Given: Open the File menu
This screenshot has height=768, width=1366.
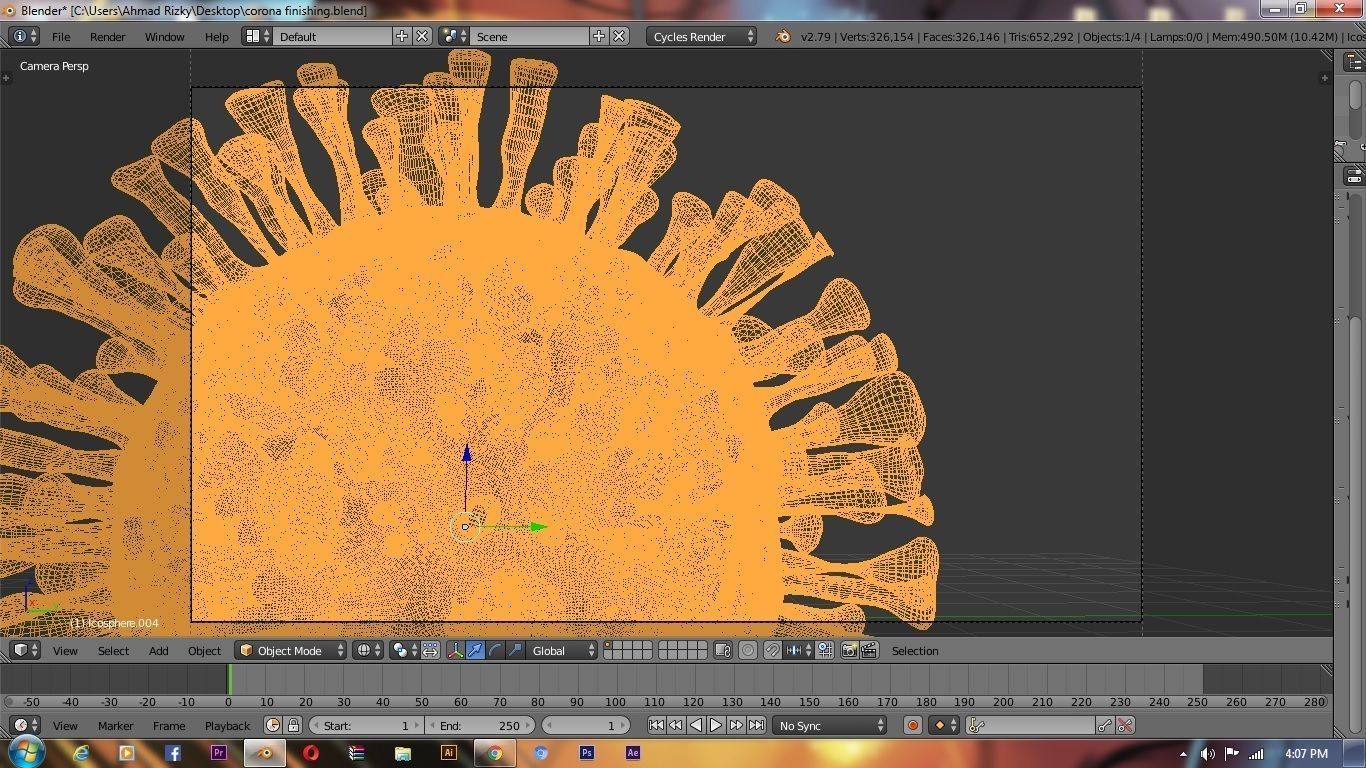Looking at the screenshot, I should point(61,36).
